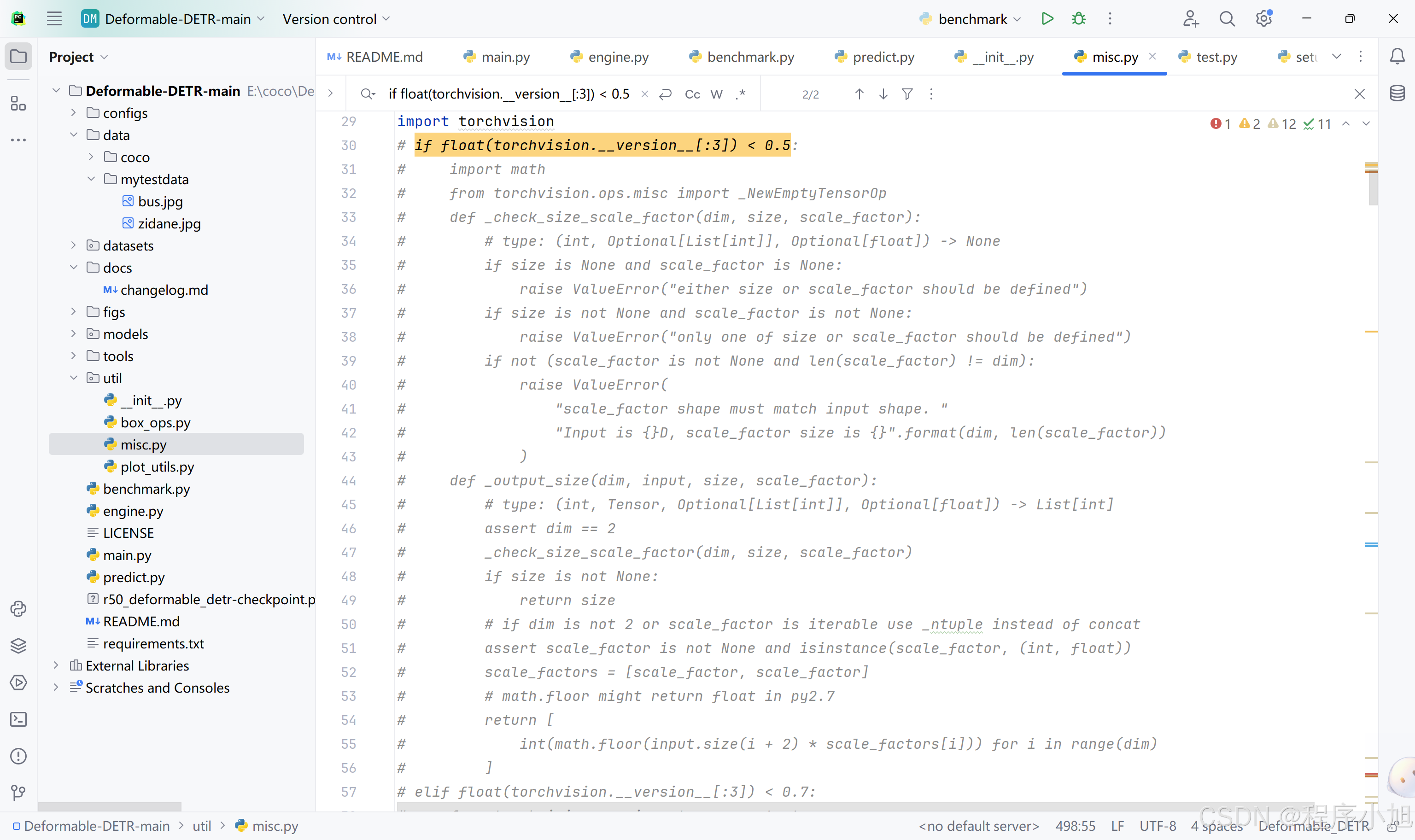Toggle Match Case in find bar
1415x840 pixels.
pyautogui.click(x=692, y=94)
